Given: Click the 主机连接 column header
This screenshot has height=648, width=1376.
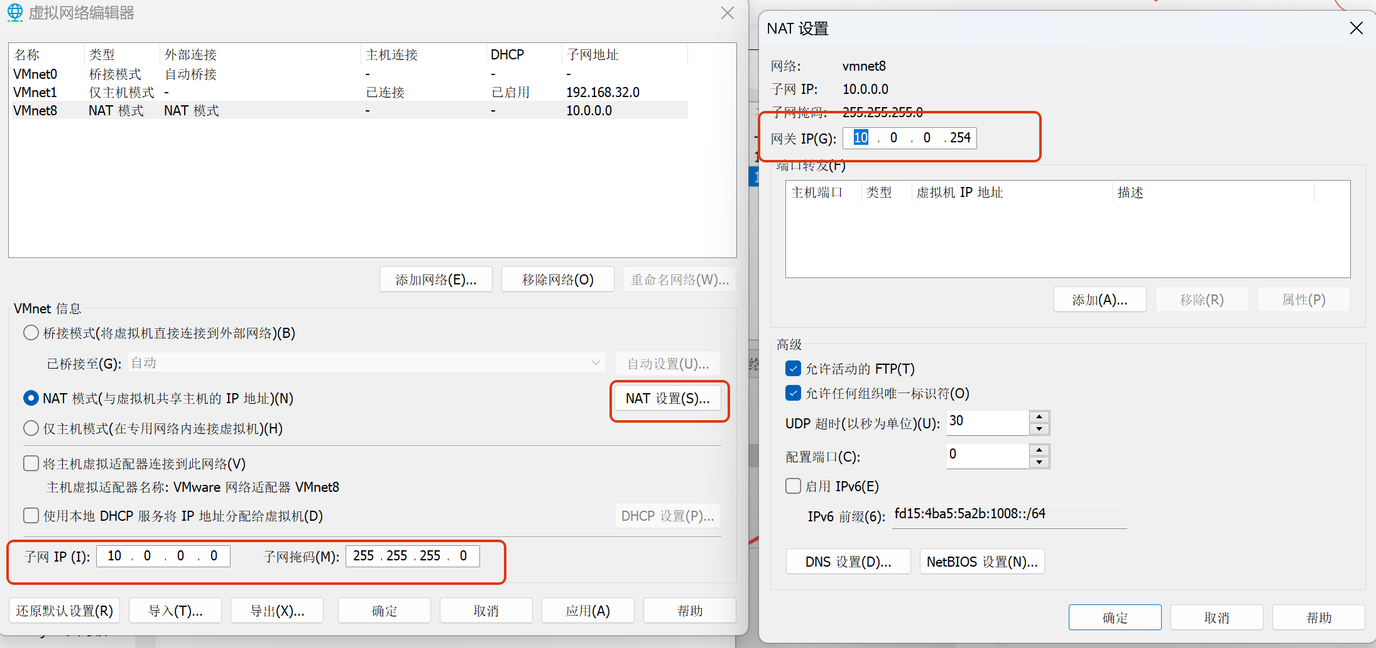Looking at the screenshot, I should [x=423, y=55].
